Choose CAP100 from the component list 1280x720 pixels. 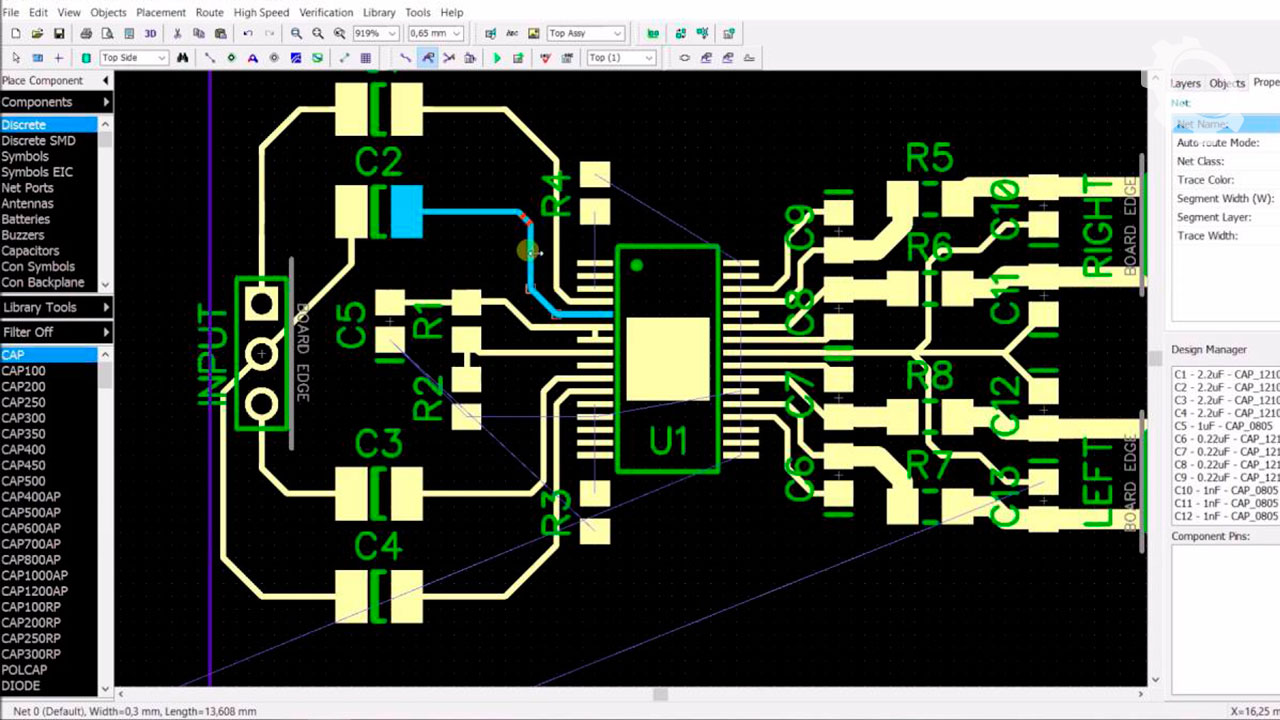tap(23, 371)
